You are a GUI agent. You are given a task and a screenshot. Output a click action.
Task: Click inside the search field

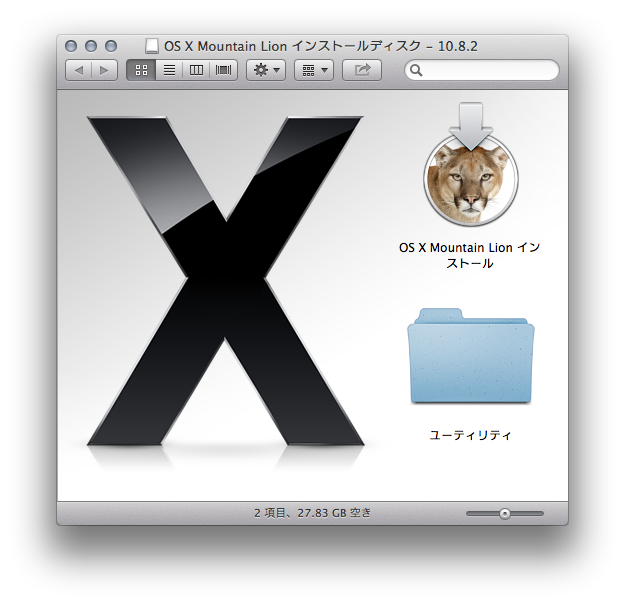[482, 70]
